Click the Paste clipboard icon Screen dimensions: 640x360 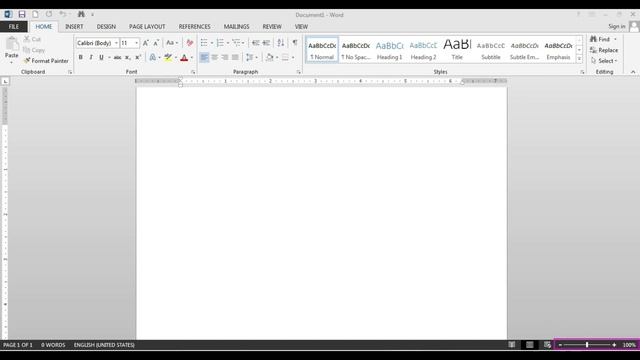click(12, 44)
